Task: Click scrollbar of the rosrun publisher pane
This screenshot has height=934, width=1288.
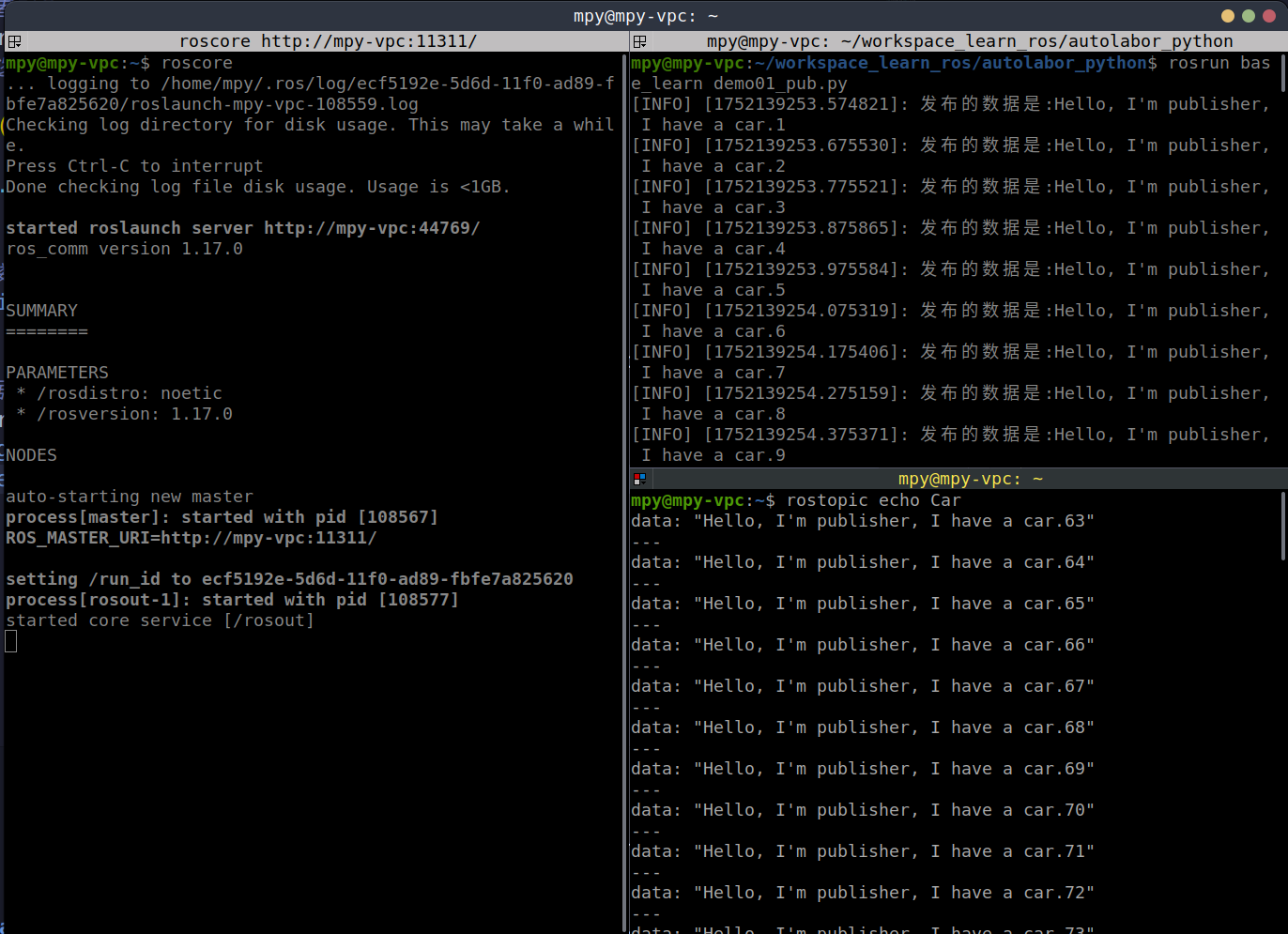Action: click(x=1283, y=73)
